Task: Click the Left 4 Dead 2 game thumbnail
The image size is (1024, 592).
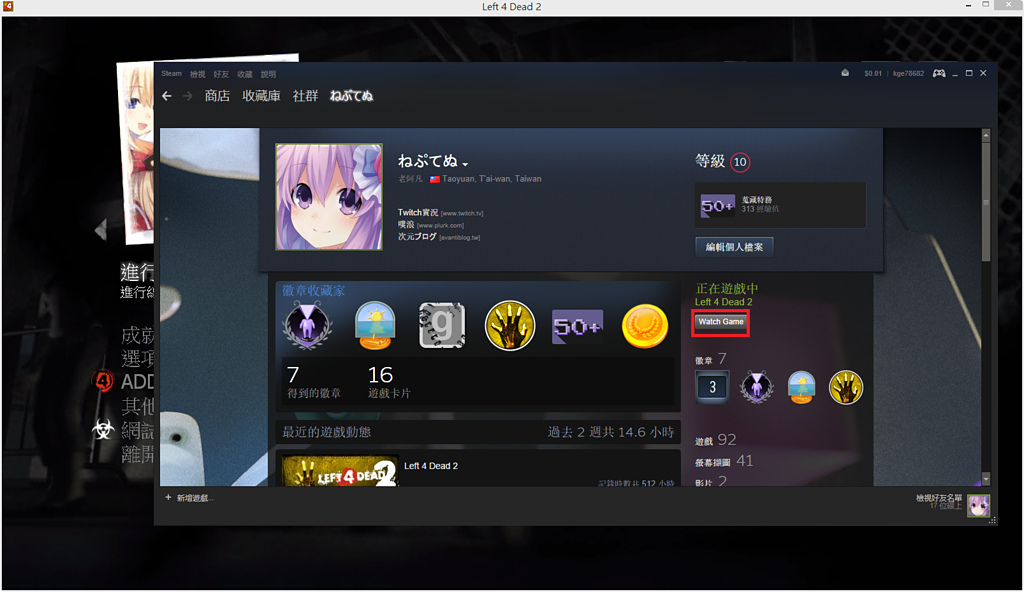Action: click(x=340, y=471)
